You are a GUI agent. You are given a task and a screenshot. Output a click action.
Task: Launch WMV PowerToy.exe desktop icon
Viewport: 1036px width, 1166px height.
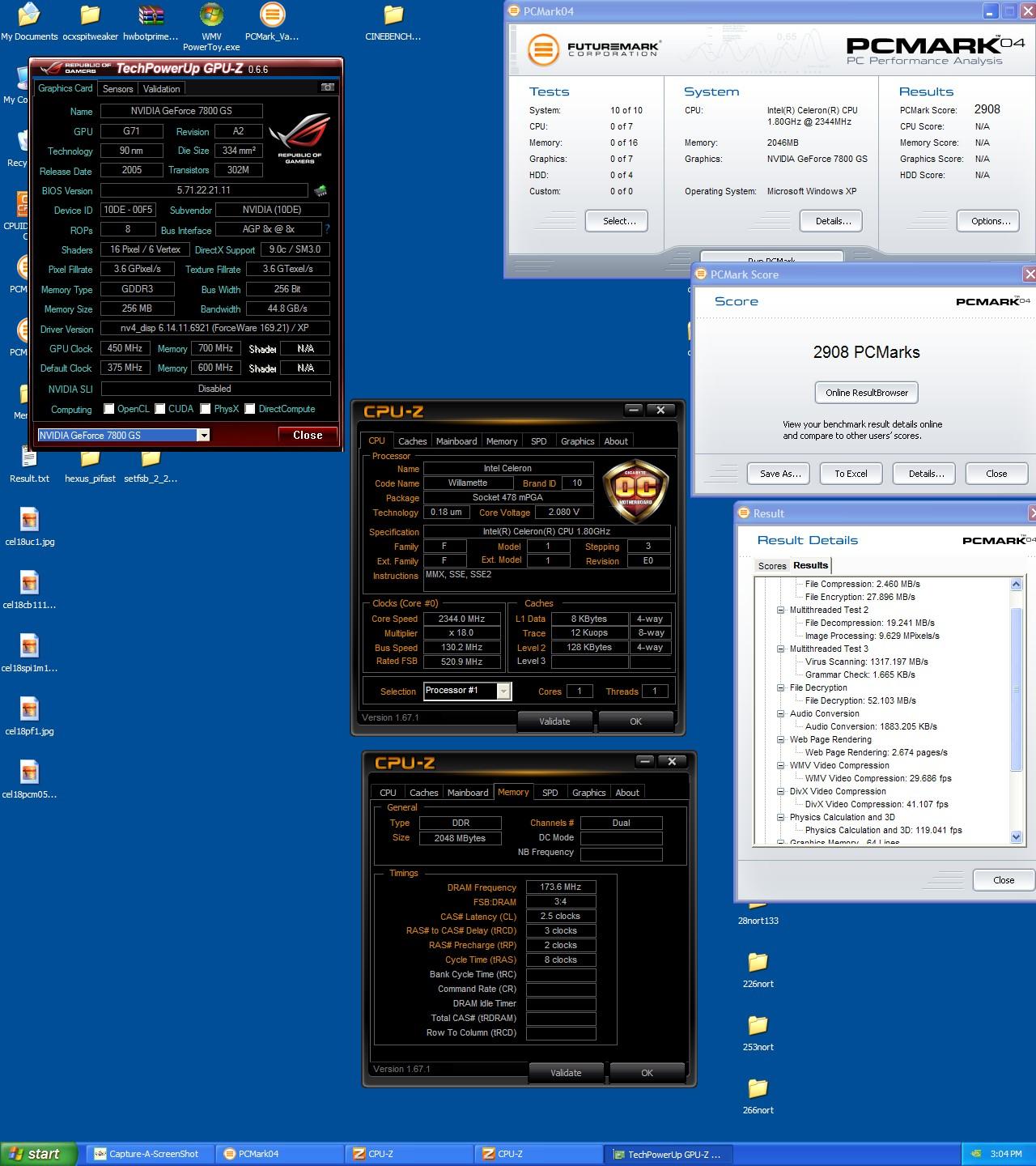coord(211,27)
